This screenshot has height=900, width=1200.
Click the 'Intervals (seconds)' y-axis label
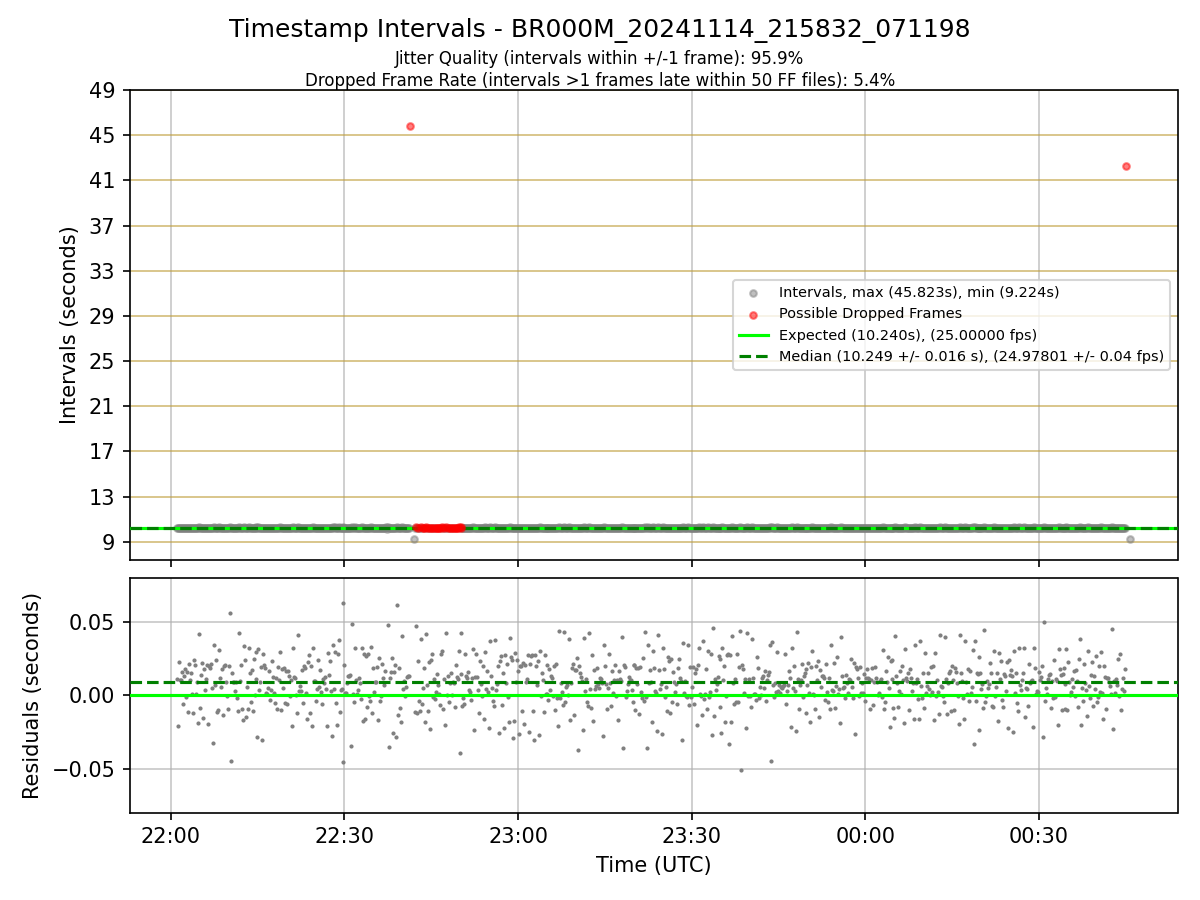click(x=68, y=325)
